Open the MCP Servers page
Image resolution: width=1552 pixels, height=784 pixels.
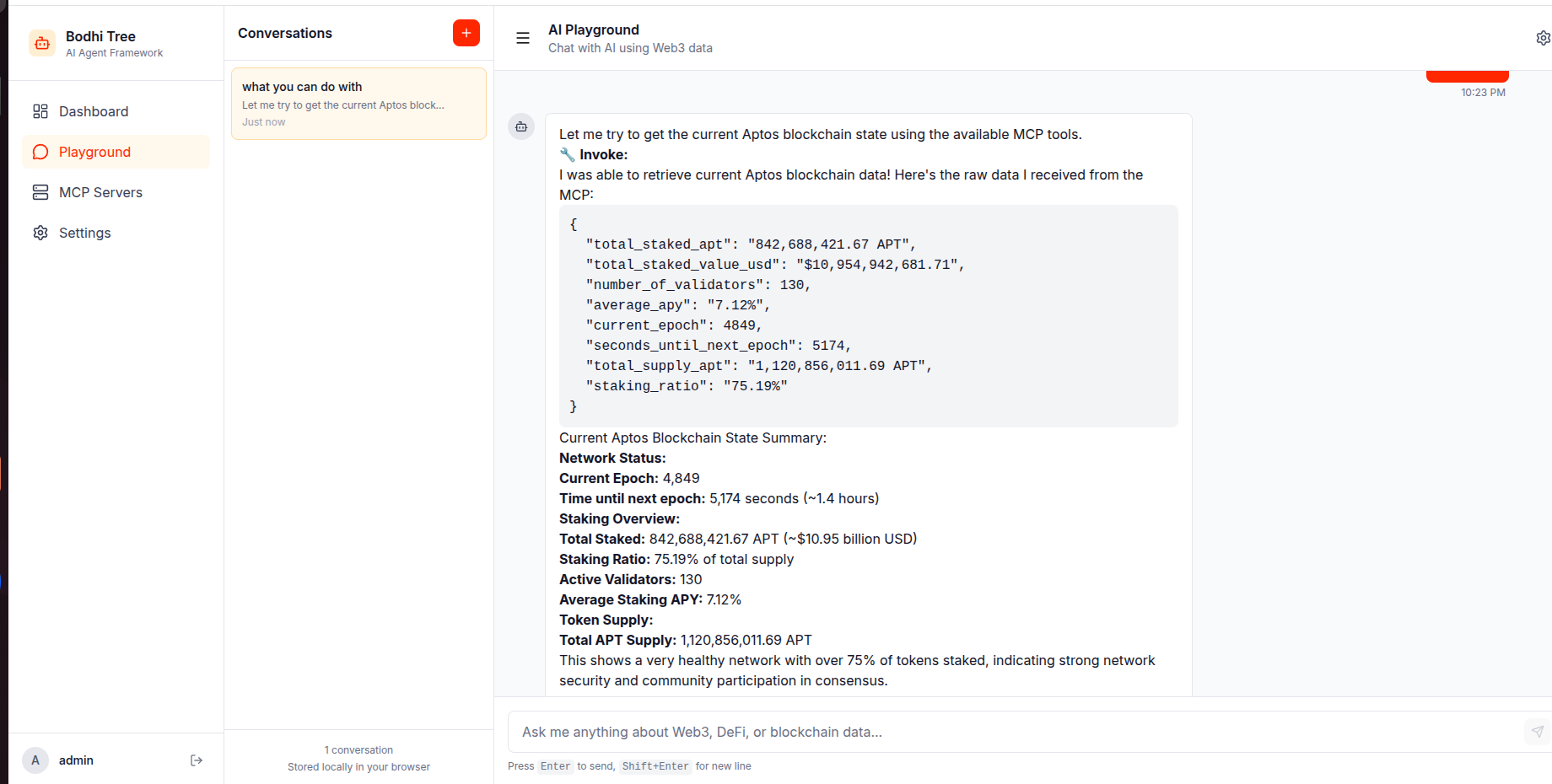pos(116,192)
